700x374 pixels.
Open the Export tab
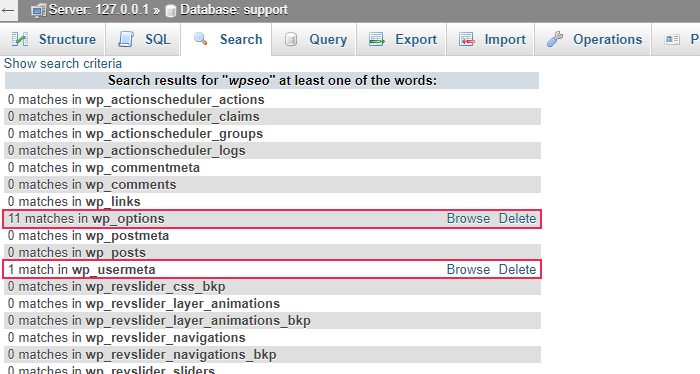[402, 39]
